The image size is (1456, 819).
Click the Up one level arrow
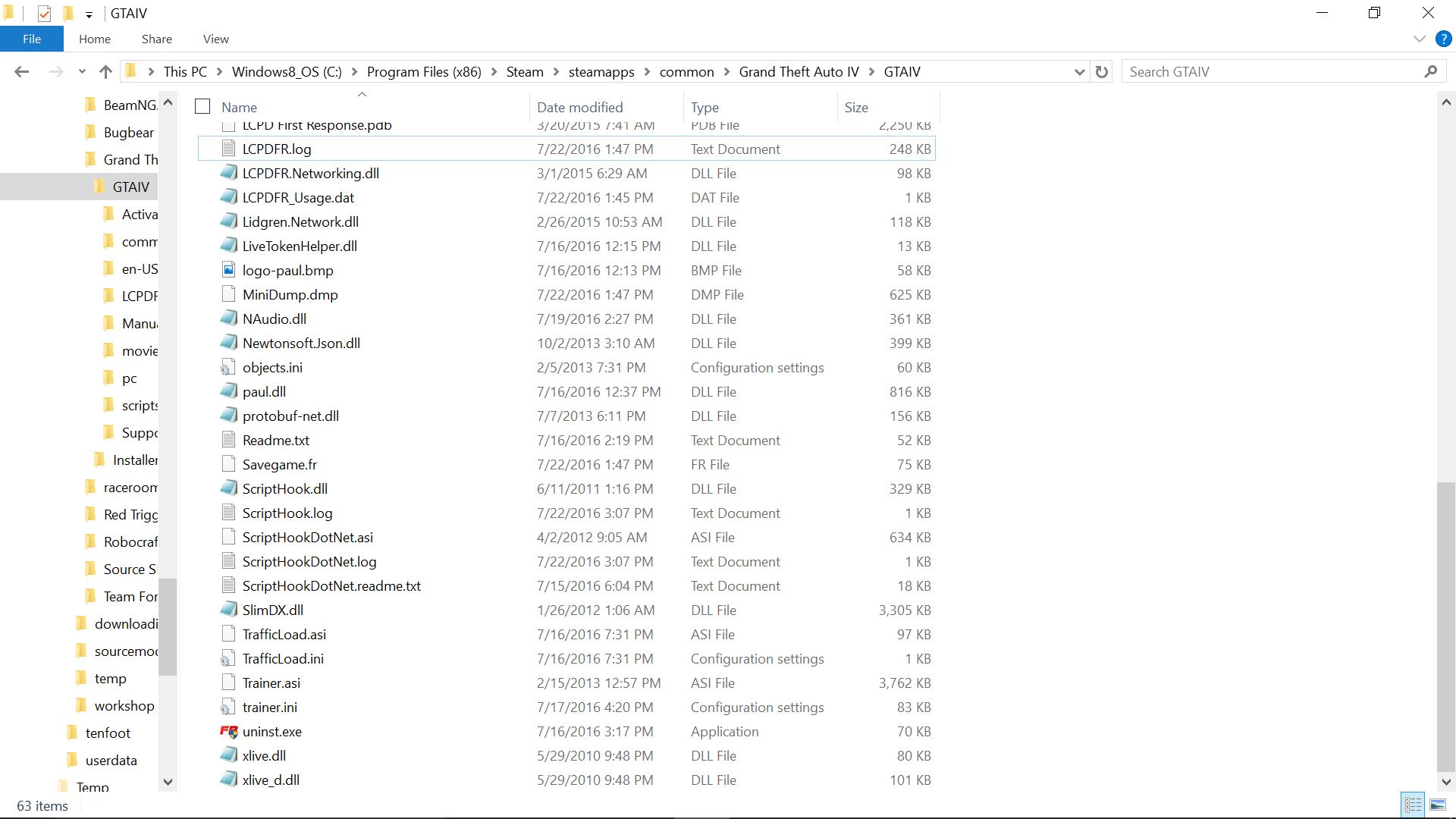point(105,72)
